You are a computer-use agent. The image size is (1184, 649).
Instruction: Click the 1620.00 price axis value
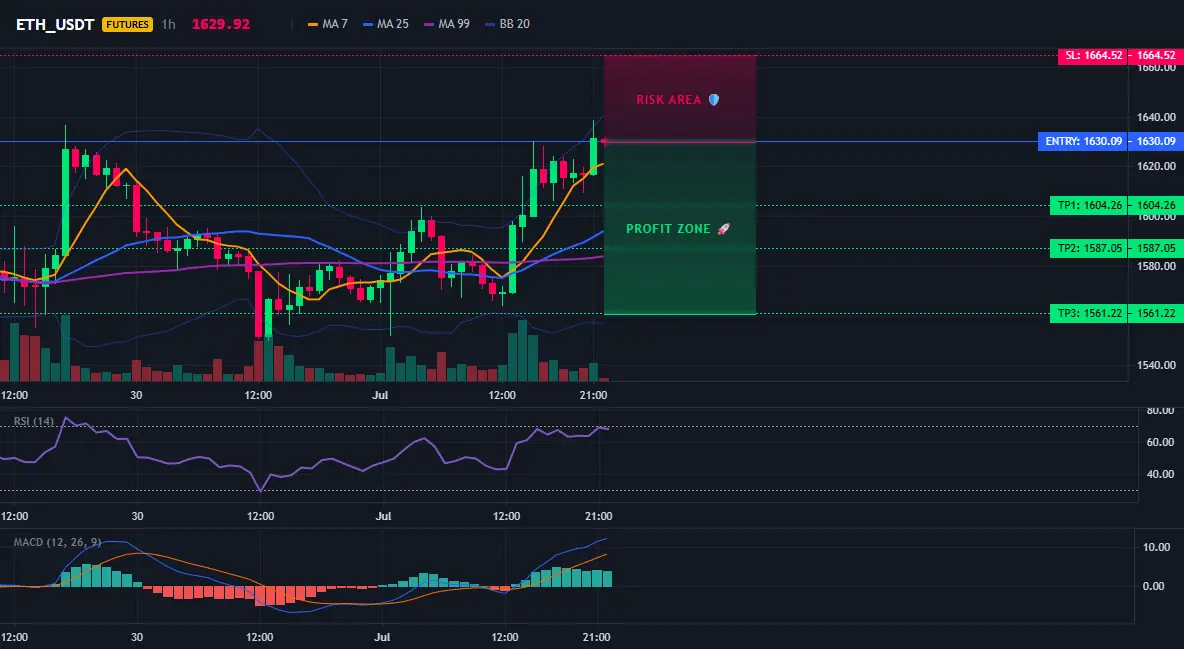[x=1156, y=166]
